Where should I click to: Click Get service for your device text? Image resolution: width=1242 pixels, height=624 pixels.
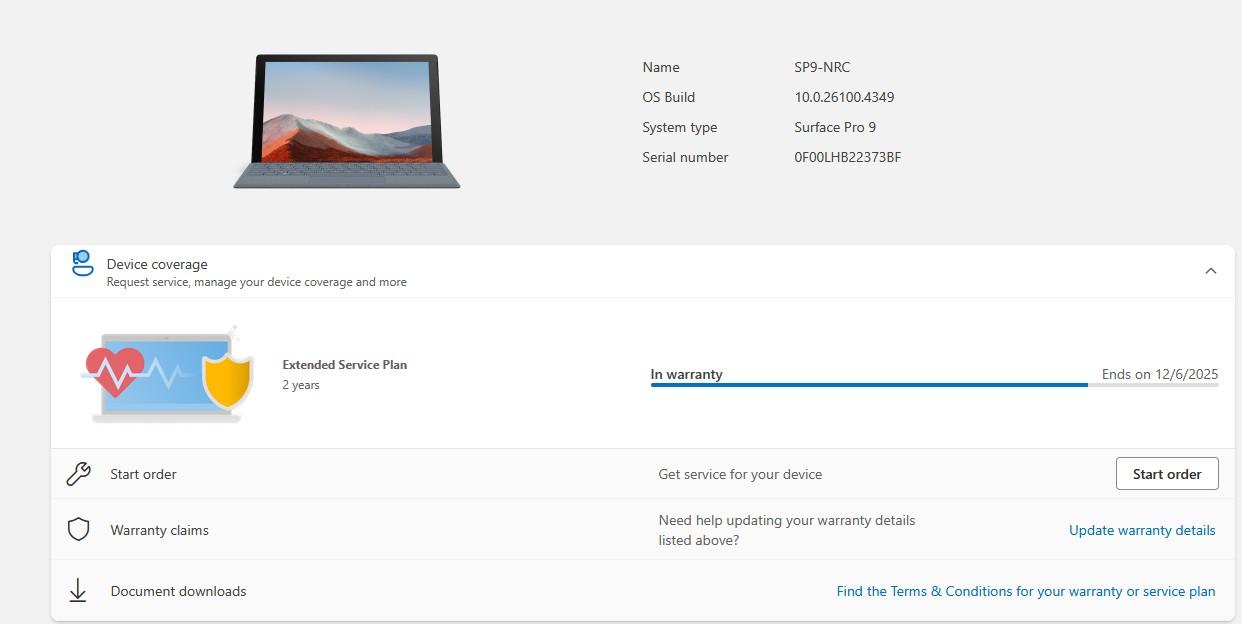click(x=740, y=474)
